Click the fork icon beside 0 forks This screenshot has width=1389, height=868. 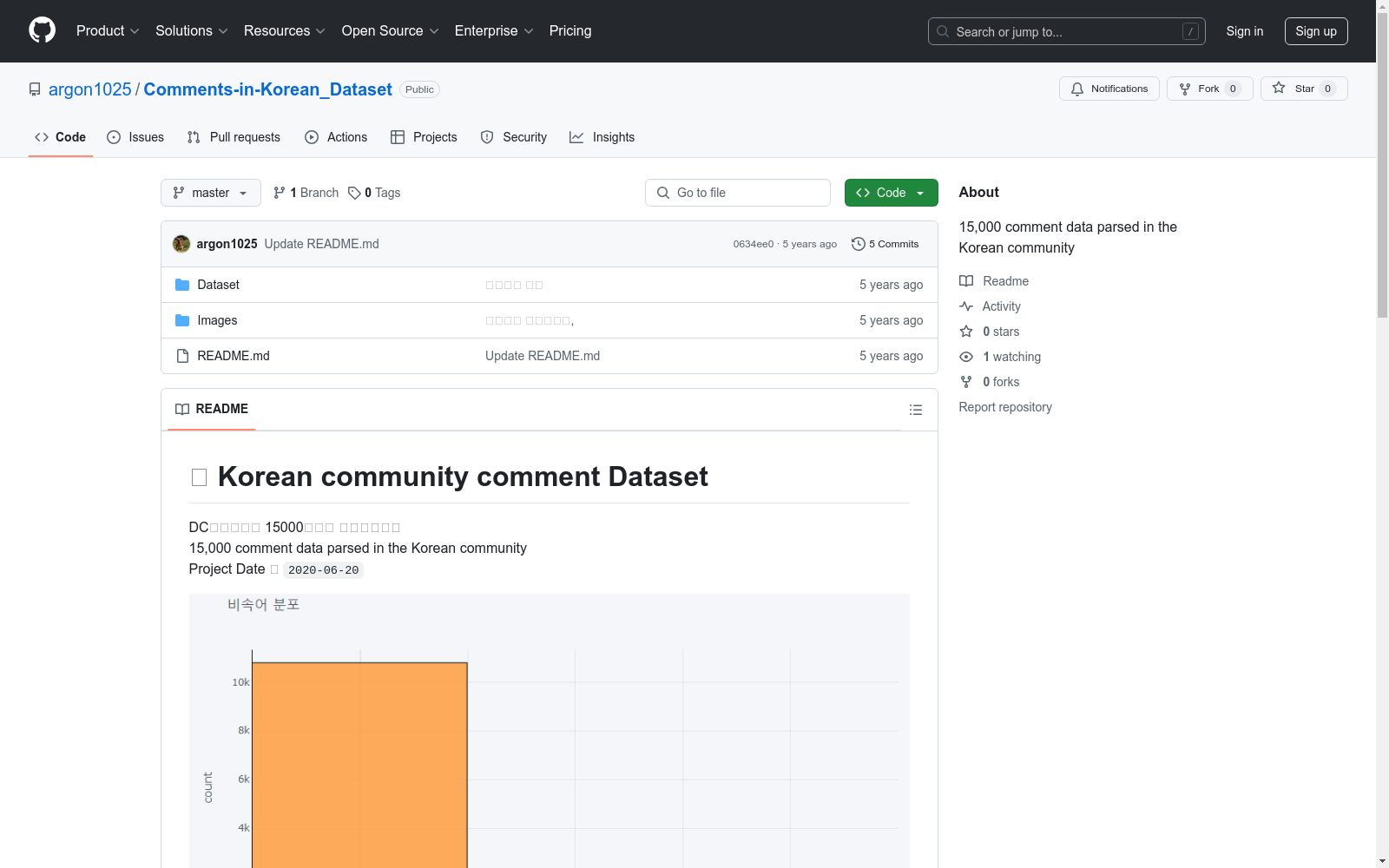pos(966,382)
